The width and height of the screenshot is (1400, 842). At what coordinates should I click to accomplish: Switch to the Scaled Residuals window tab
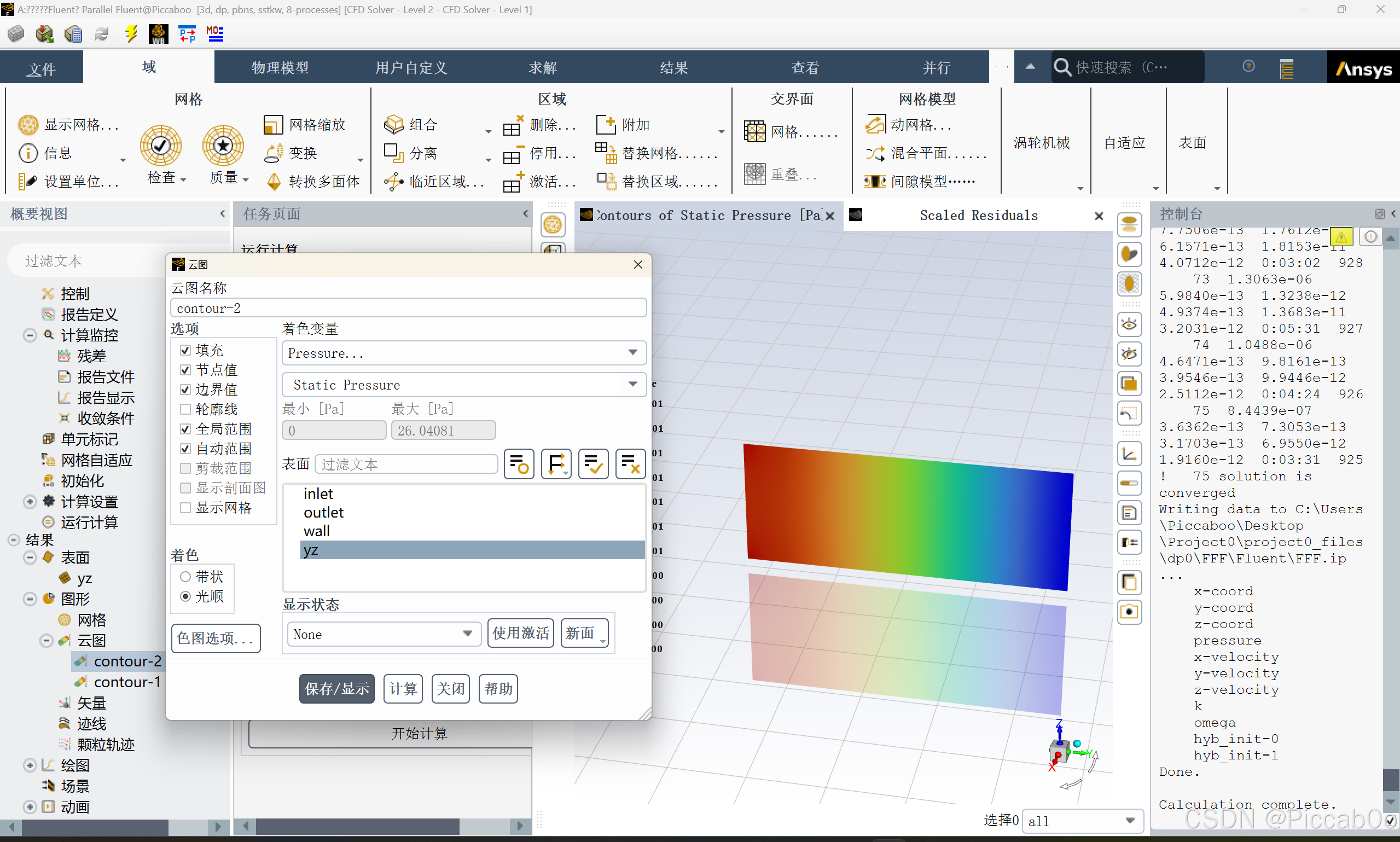point(978,216)
